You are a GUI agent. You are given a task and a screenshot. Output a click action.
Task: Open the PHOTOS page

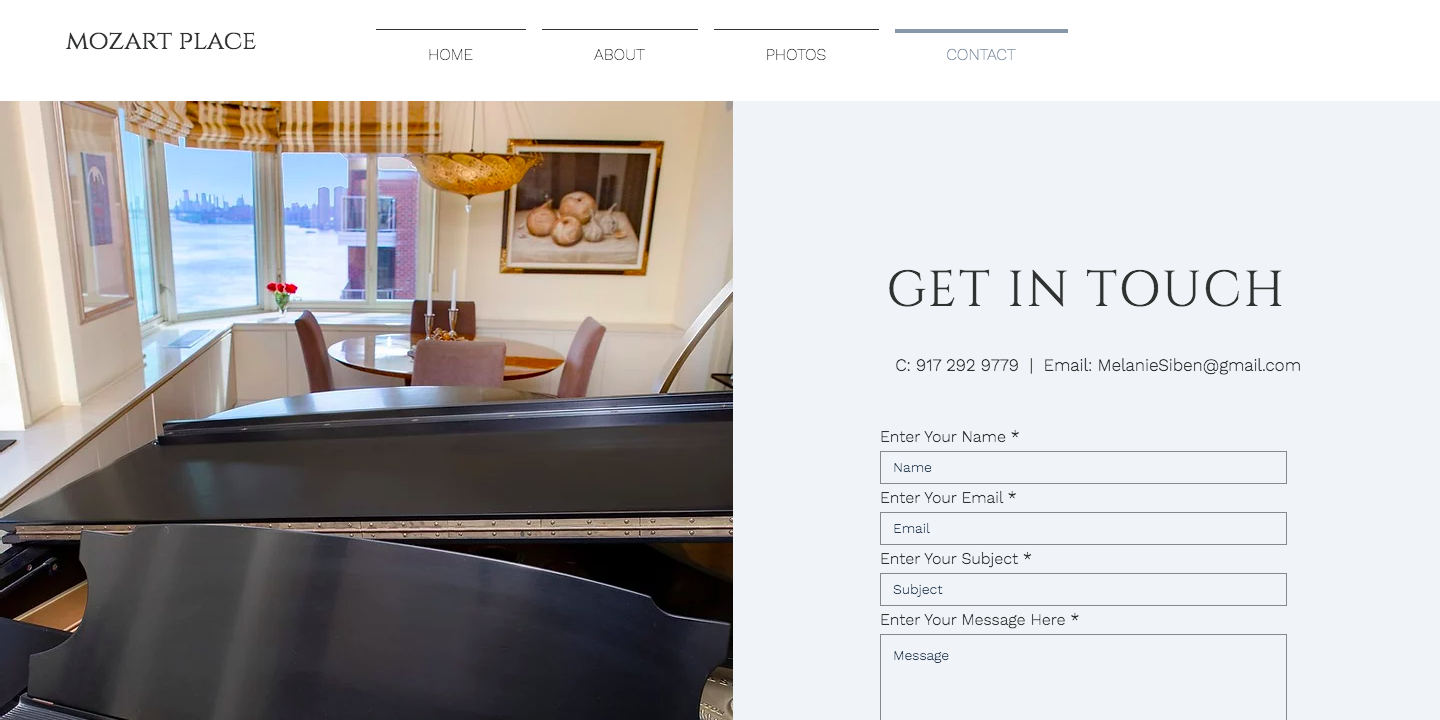pyautogui.click(x=796, y=54)
